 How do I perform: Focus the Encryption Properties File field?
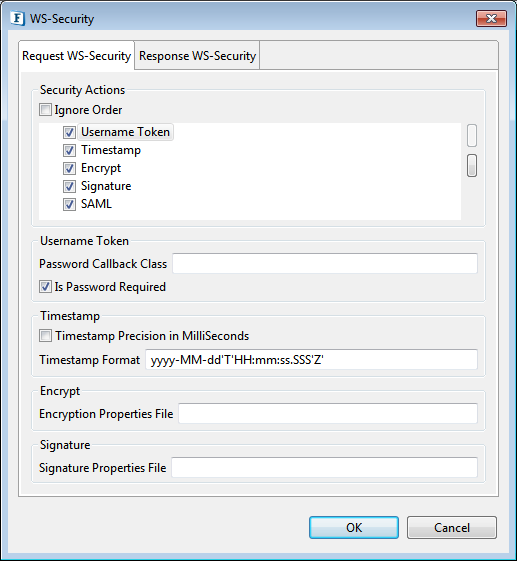pyautogui.click(x=328, y=414)
